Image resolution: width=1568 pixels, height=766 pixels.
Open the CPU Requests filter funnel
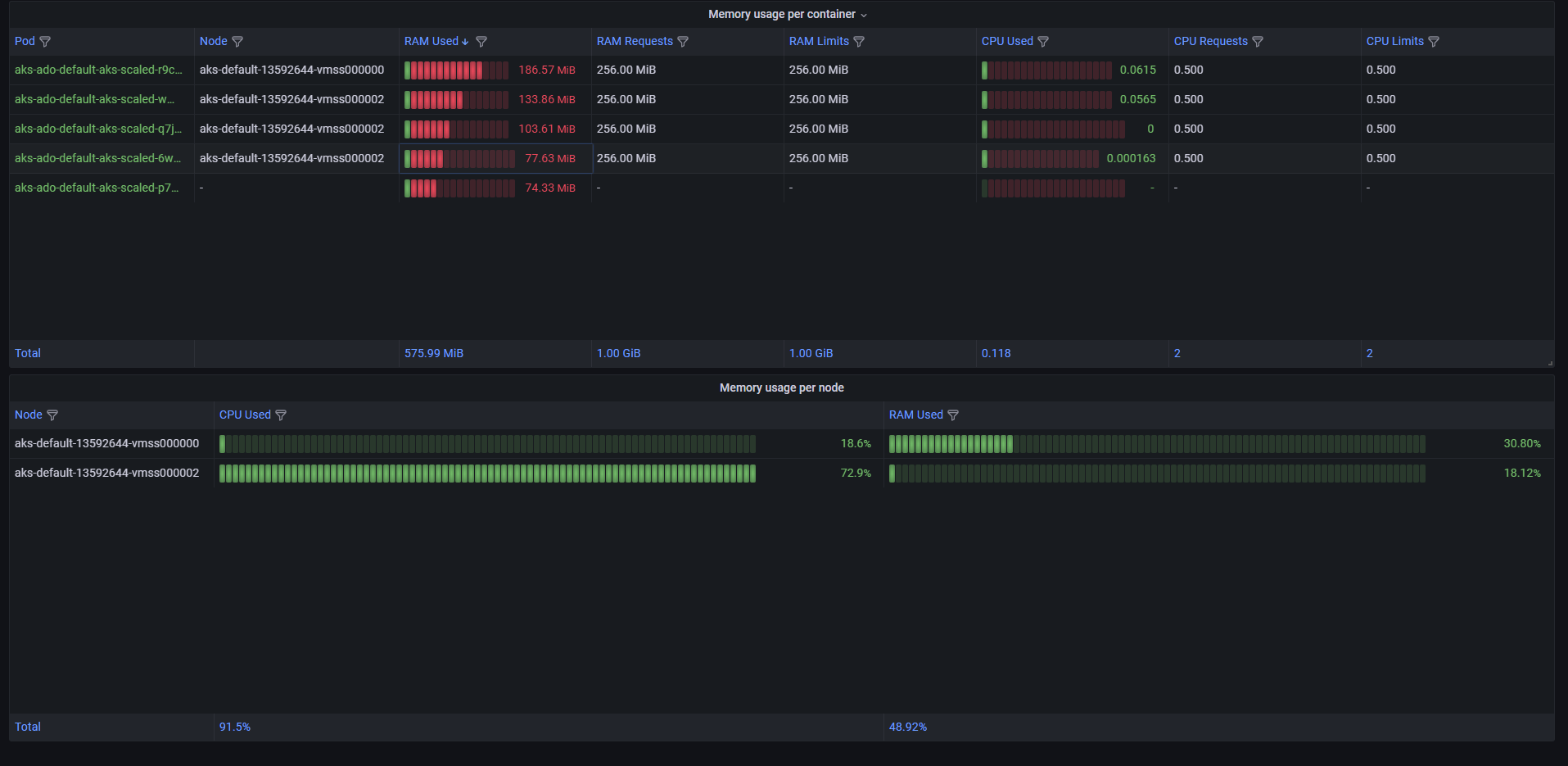coord(1258,41)
